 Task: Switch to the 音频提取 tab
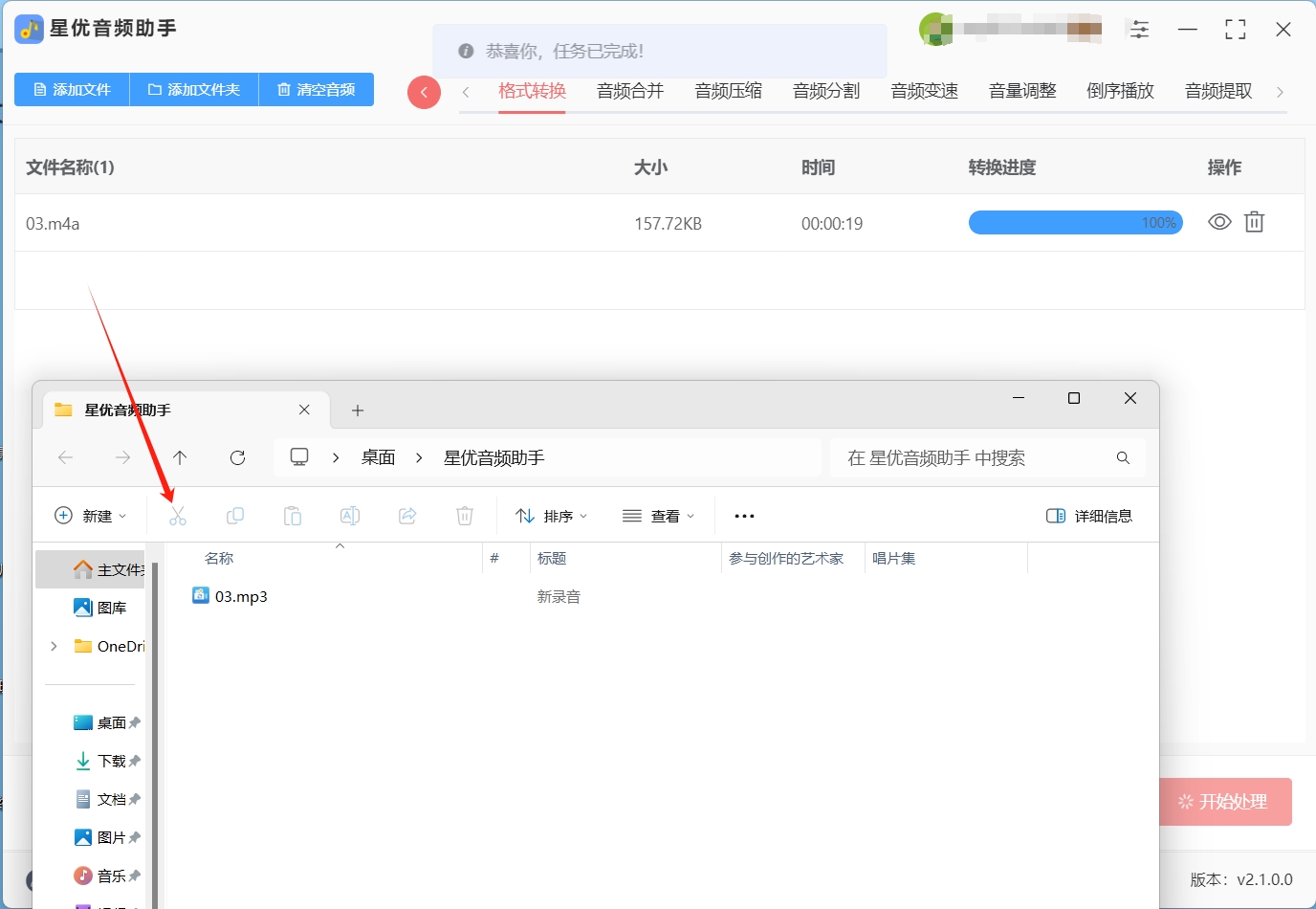click(x=1218, y=91)
